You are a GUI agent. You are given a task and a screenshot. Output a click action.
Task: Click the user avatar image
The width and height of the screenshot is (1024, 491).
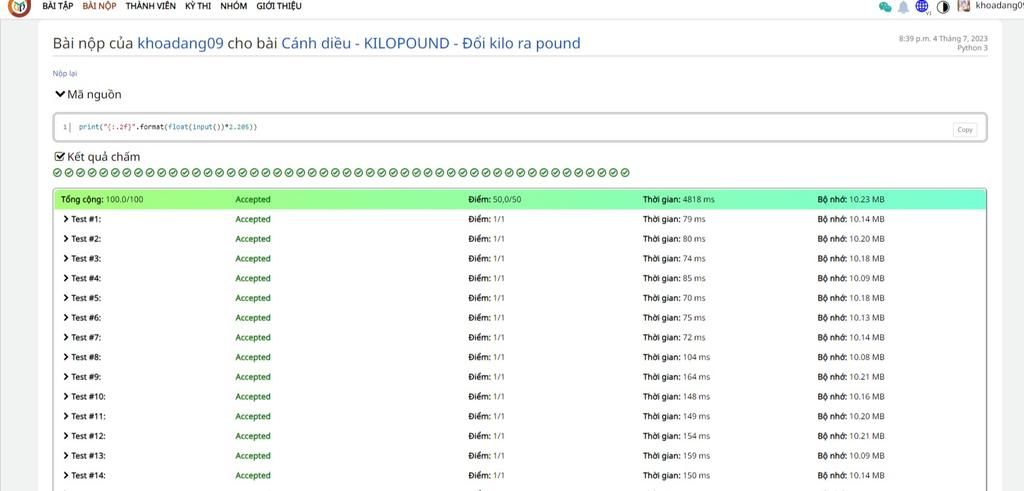pos(963,6)
